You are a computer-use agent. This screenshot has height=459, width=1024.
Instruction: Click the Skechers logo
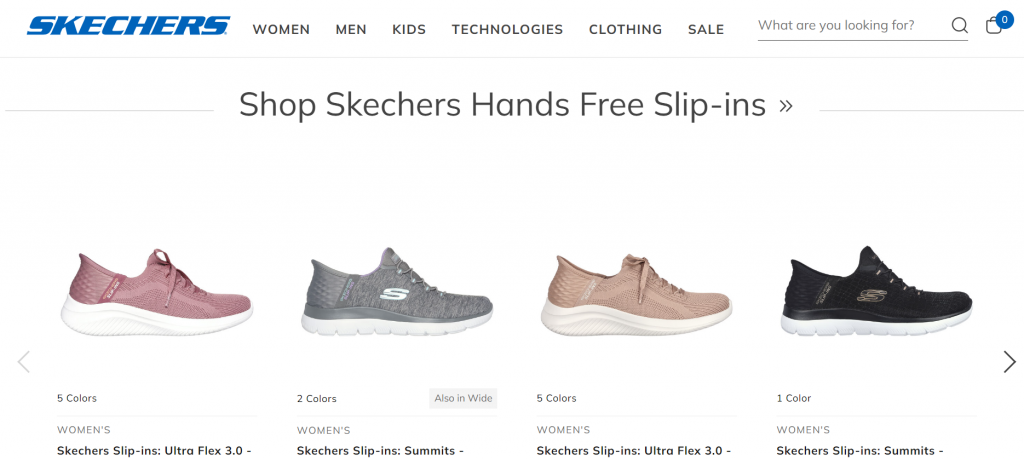[129, 25]
